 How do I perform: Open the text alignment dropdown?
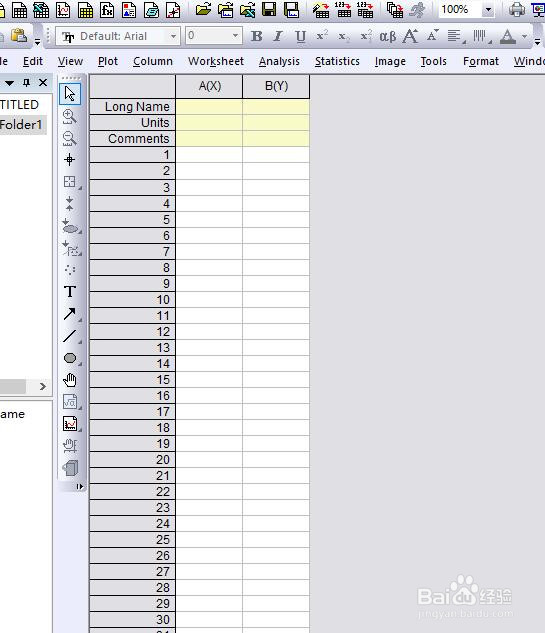(456, 36)
